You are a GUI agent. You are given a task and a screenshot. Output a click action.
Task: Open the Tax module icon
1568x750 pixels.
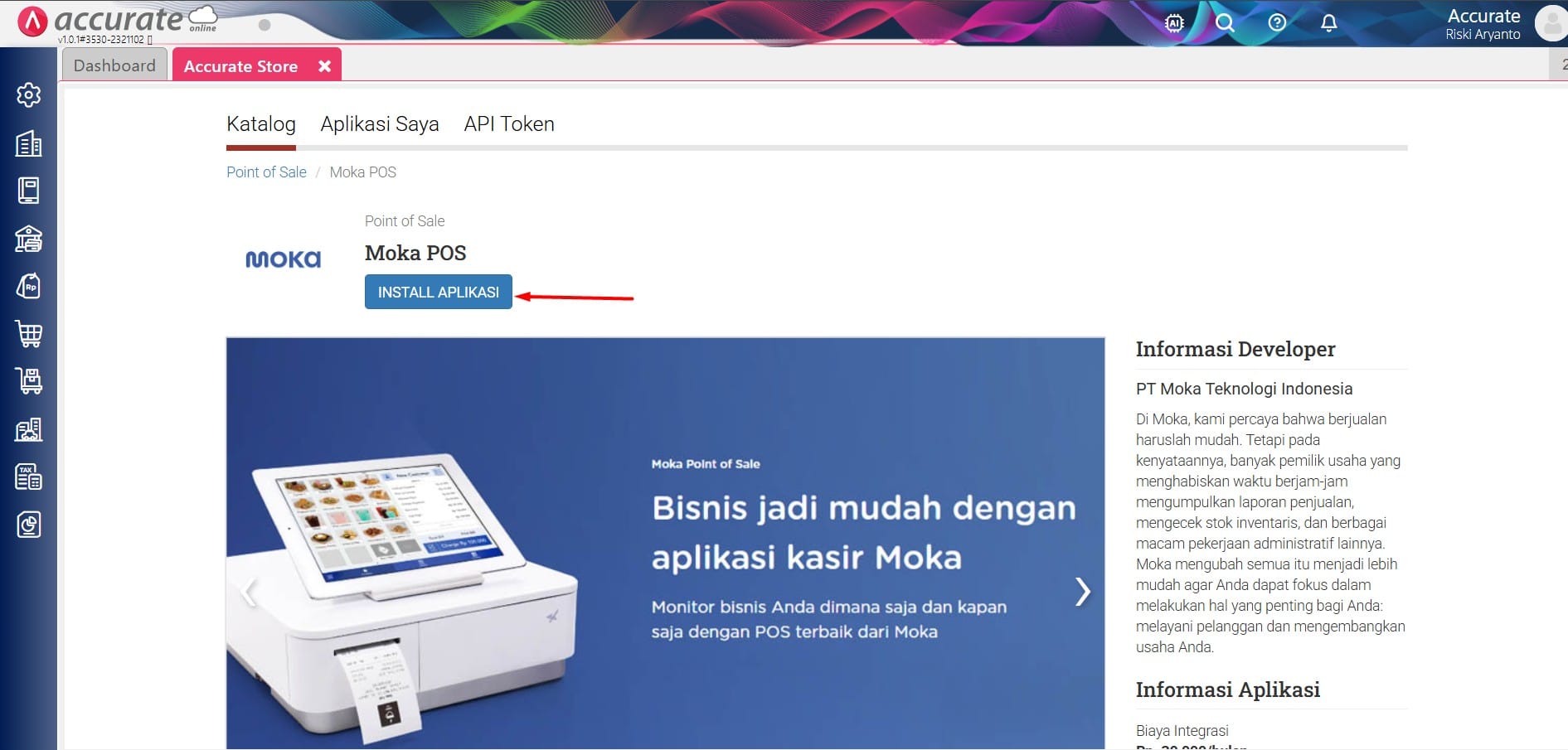click(x=28, y=477)
